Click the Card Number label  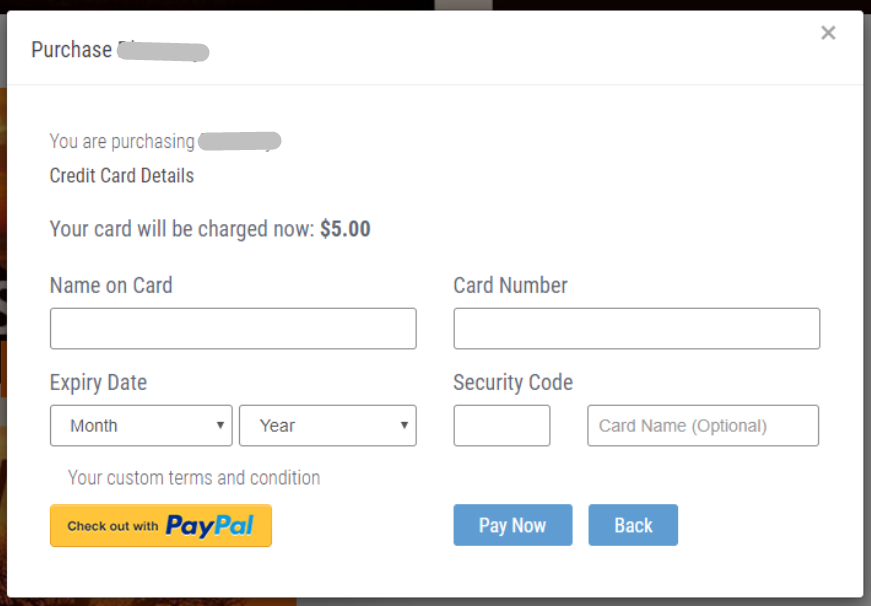(510, 286)
